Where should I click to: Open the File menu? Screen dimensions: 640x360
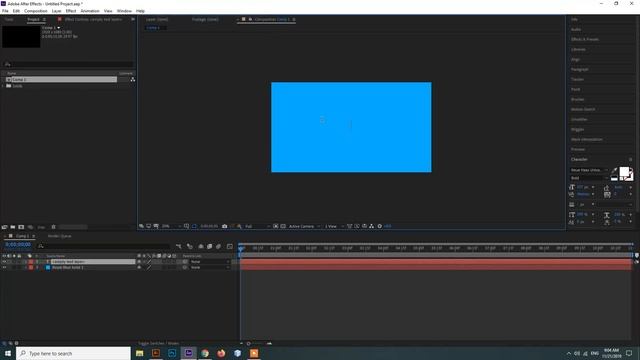tap(5, 11)
